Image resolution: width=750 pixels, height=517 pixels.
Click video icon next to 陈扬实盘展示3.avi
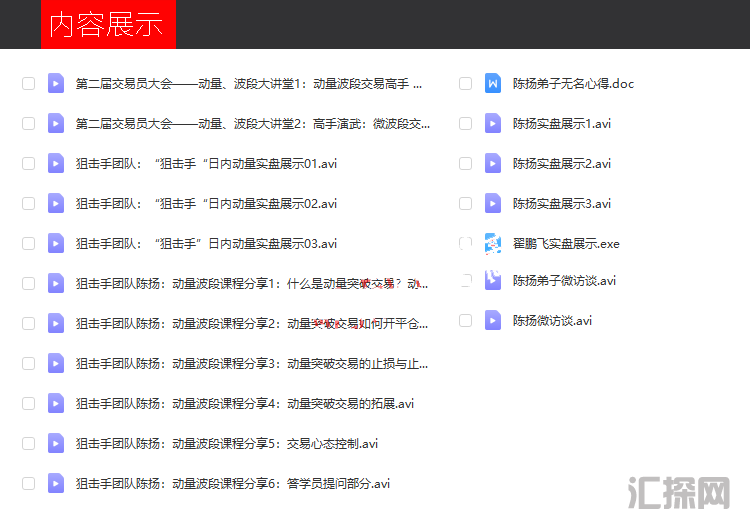[492, 203]
